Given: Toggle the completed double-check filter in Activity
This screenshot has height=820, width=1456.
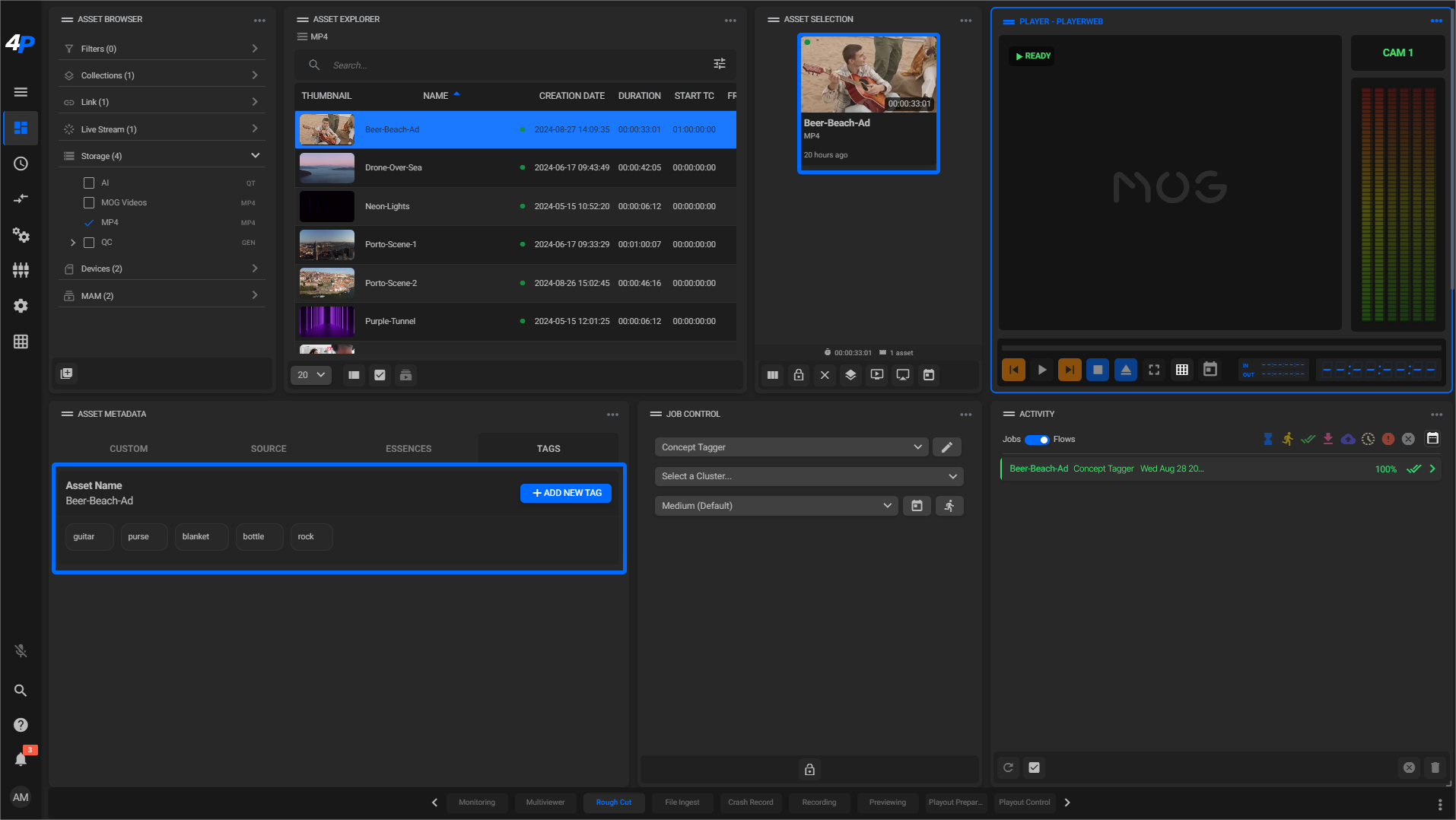Looking at the screenshot, I should 1308,439.
